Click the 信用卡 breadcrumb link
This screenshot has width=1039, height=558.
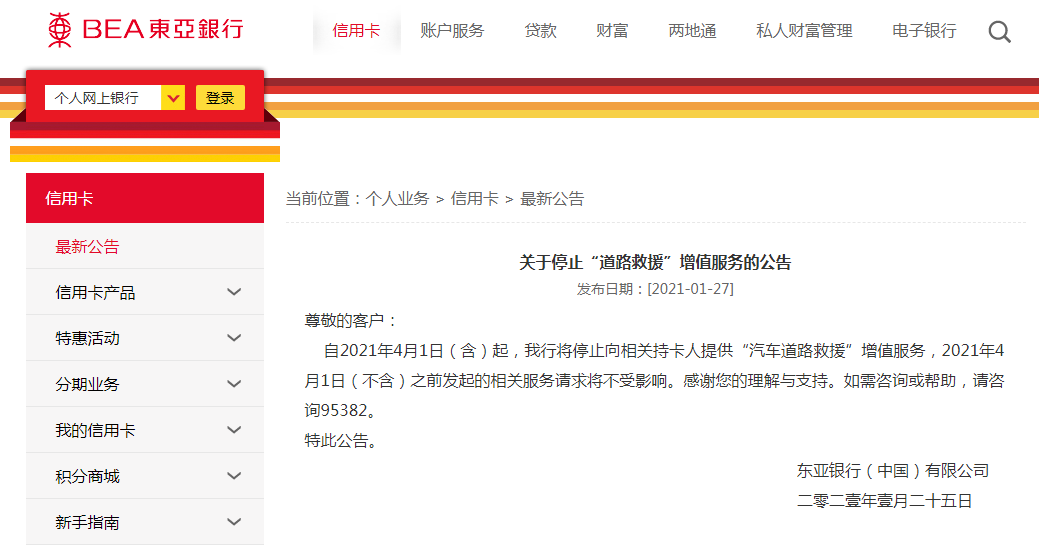tap(474, 199)
